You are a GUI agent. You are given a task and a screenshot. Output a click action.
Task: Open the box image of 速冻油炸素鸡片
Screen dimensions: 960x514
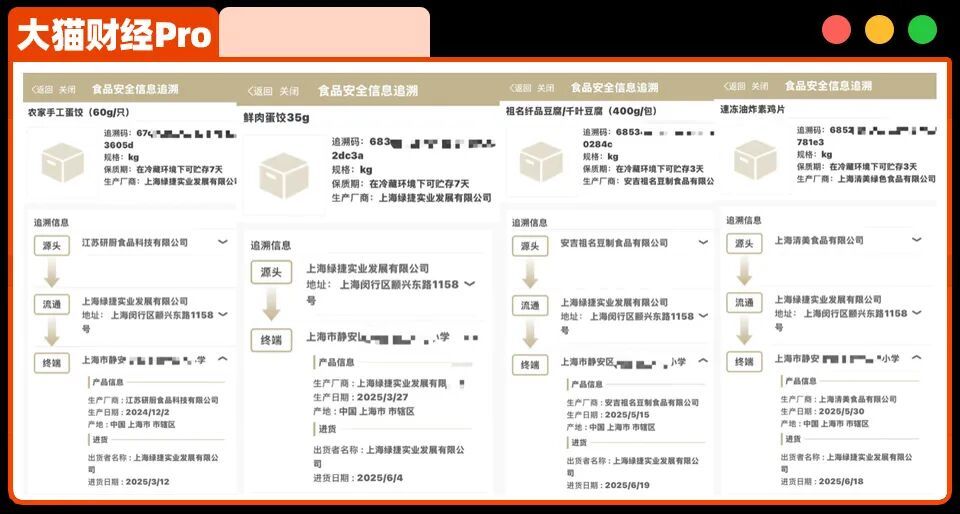[756, 160]
